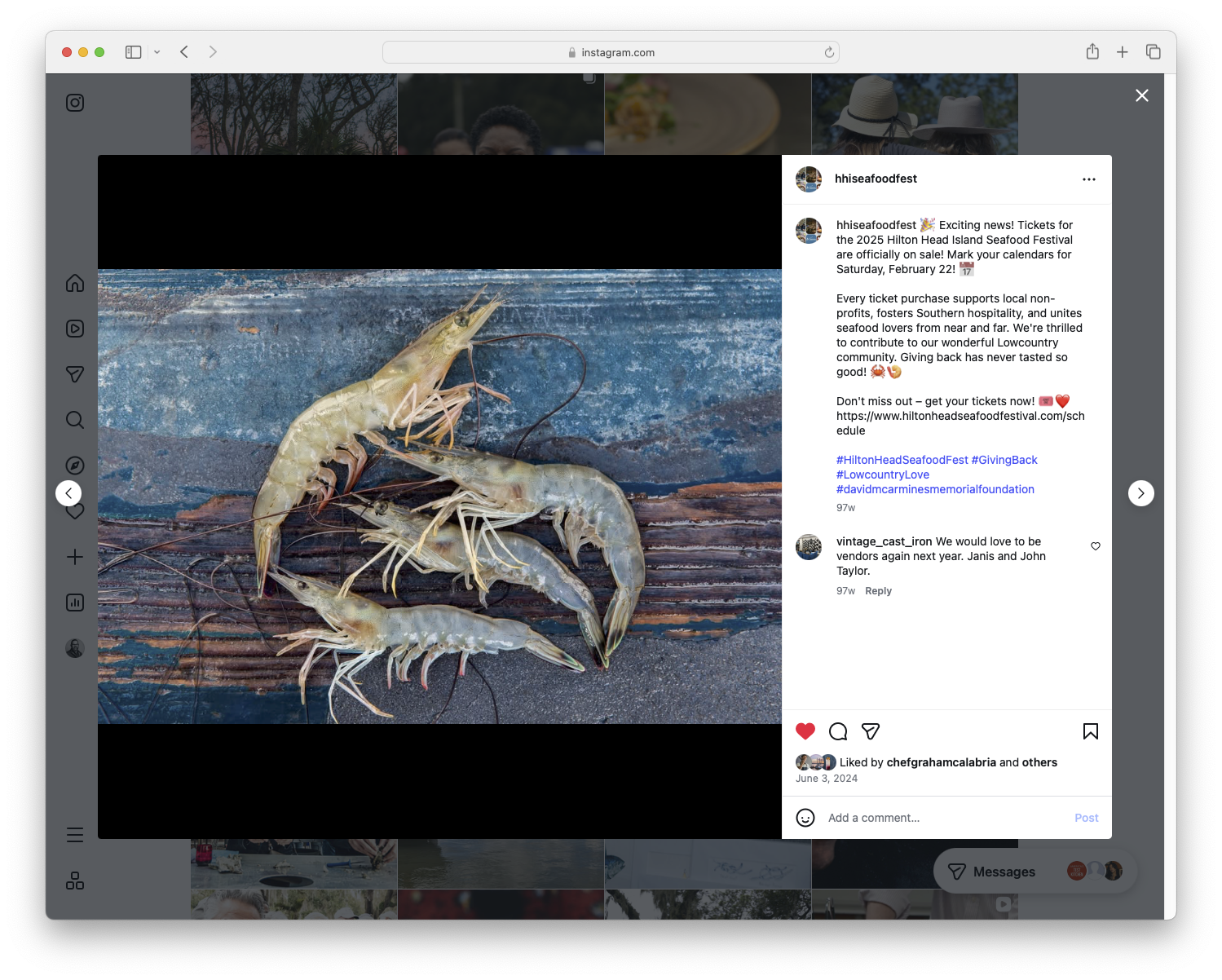Open the Explore compass icon
The image size is (1222, 980).
[x=74, y=465]
